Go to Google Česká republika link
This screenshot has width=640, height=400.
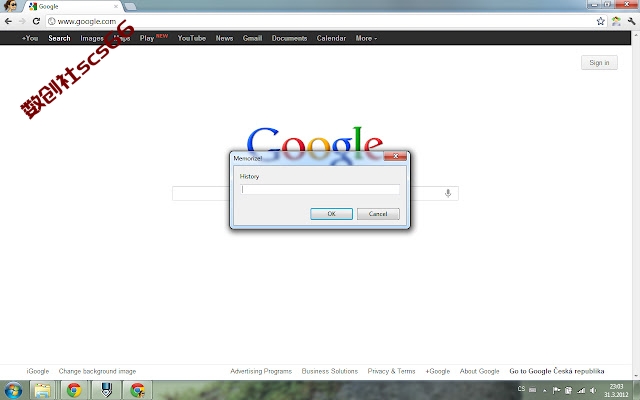[557, 371]
